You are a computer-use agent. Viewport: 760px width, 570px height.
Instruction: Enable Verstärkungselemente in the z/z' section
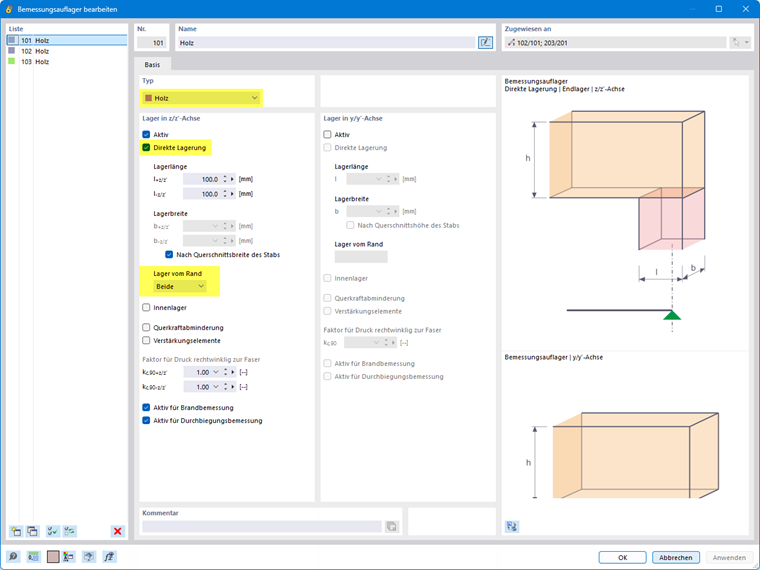pos(146,340)
